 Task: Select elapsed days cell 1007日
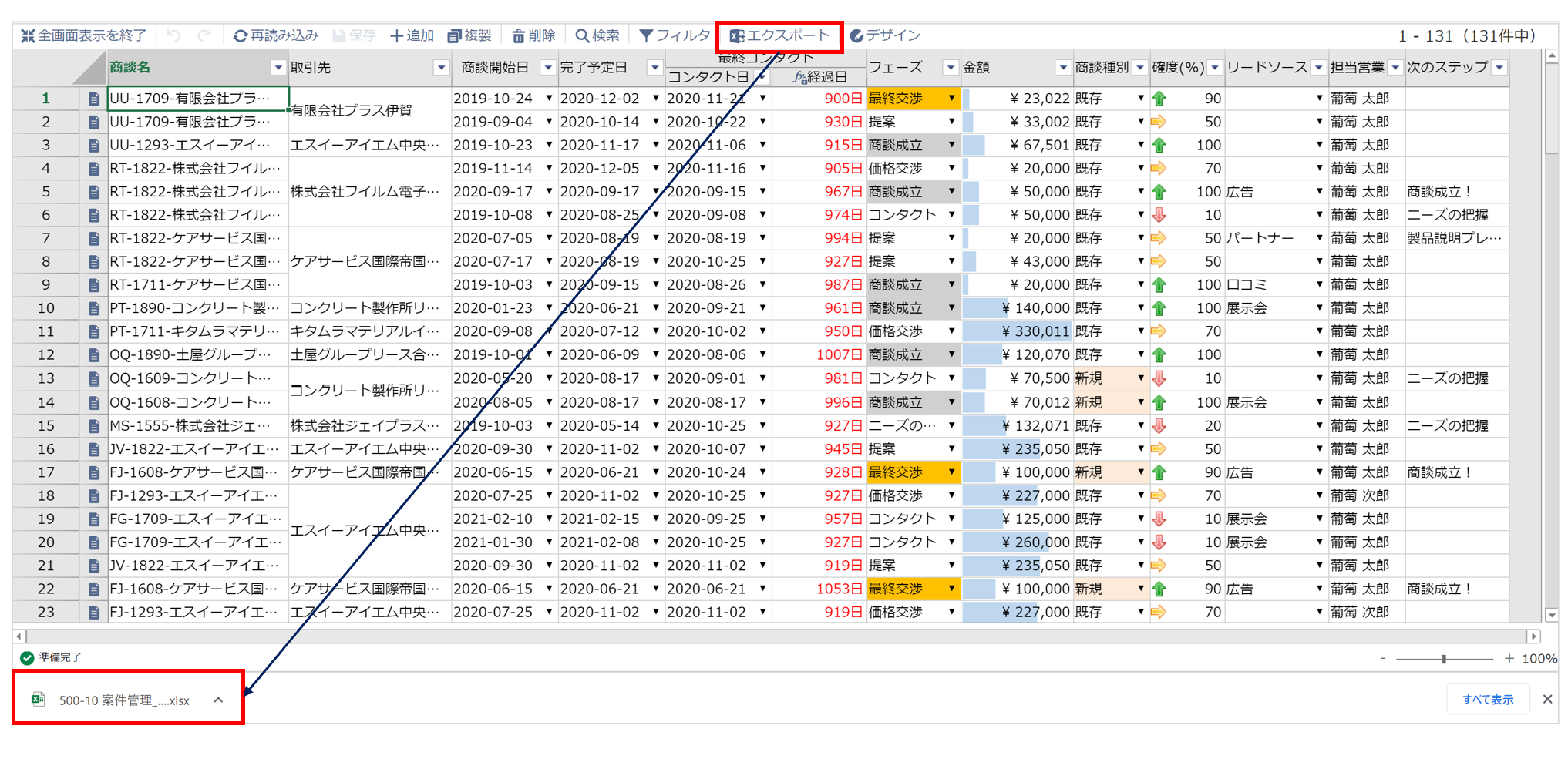[x=819, y=355]
